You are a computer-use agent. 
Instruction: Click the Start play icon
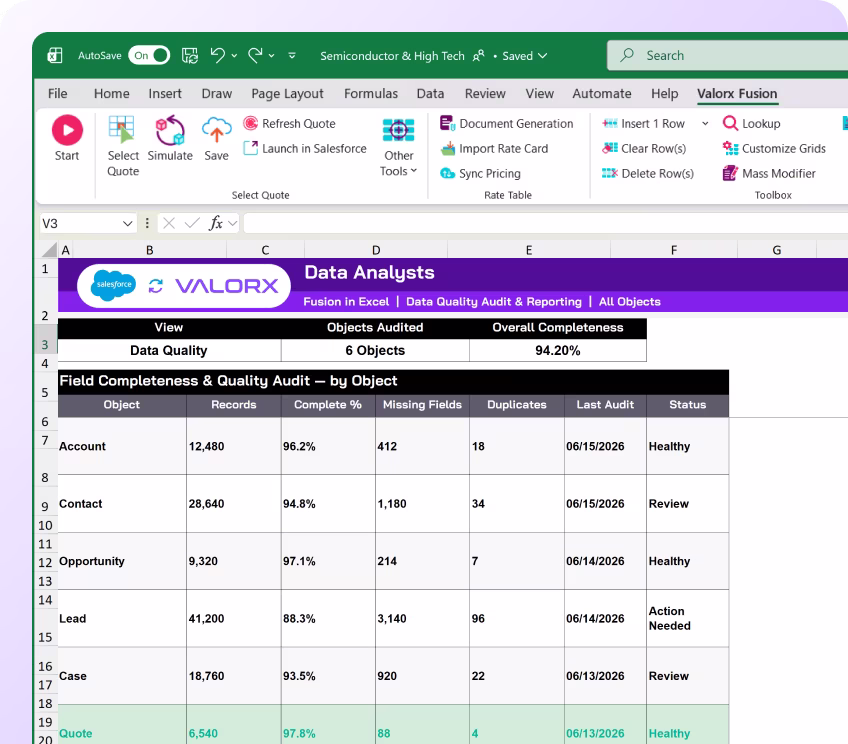(67, 130)
